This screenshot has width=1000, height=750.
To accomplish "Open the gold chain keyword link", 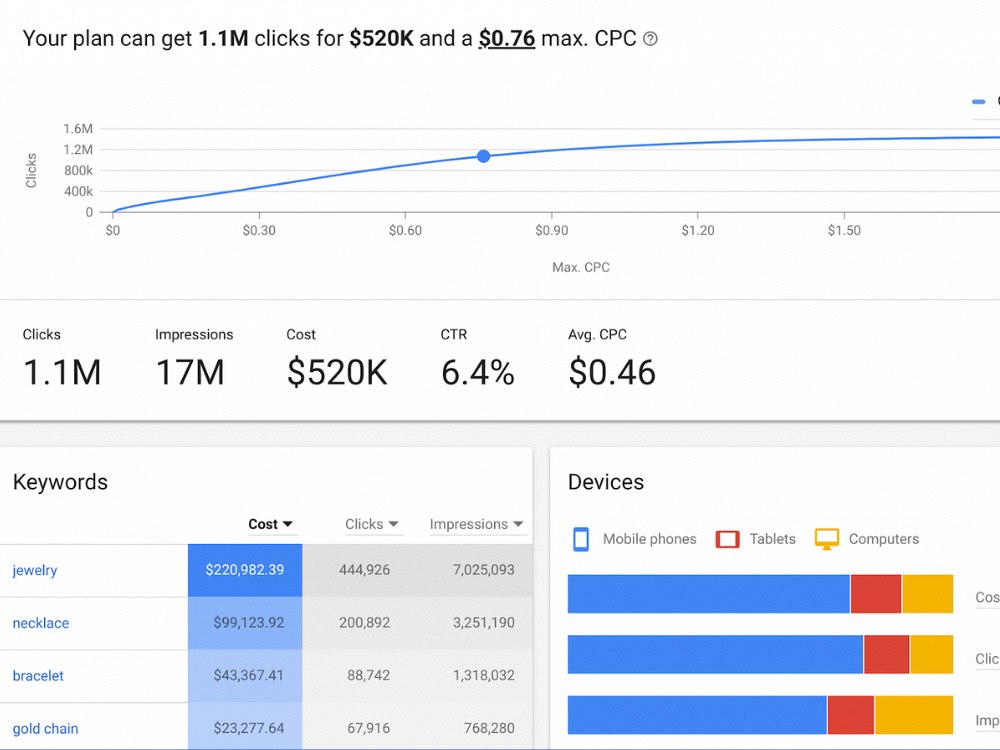I will pos(45,728).
